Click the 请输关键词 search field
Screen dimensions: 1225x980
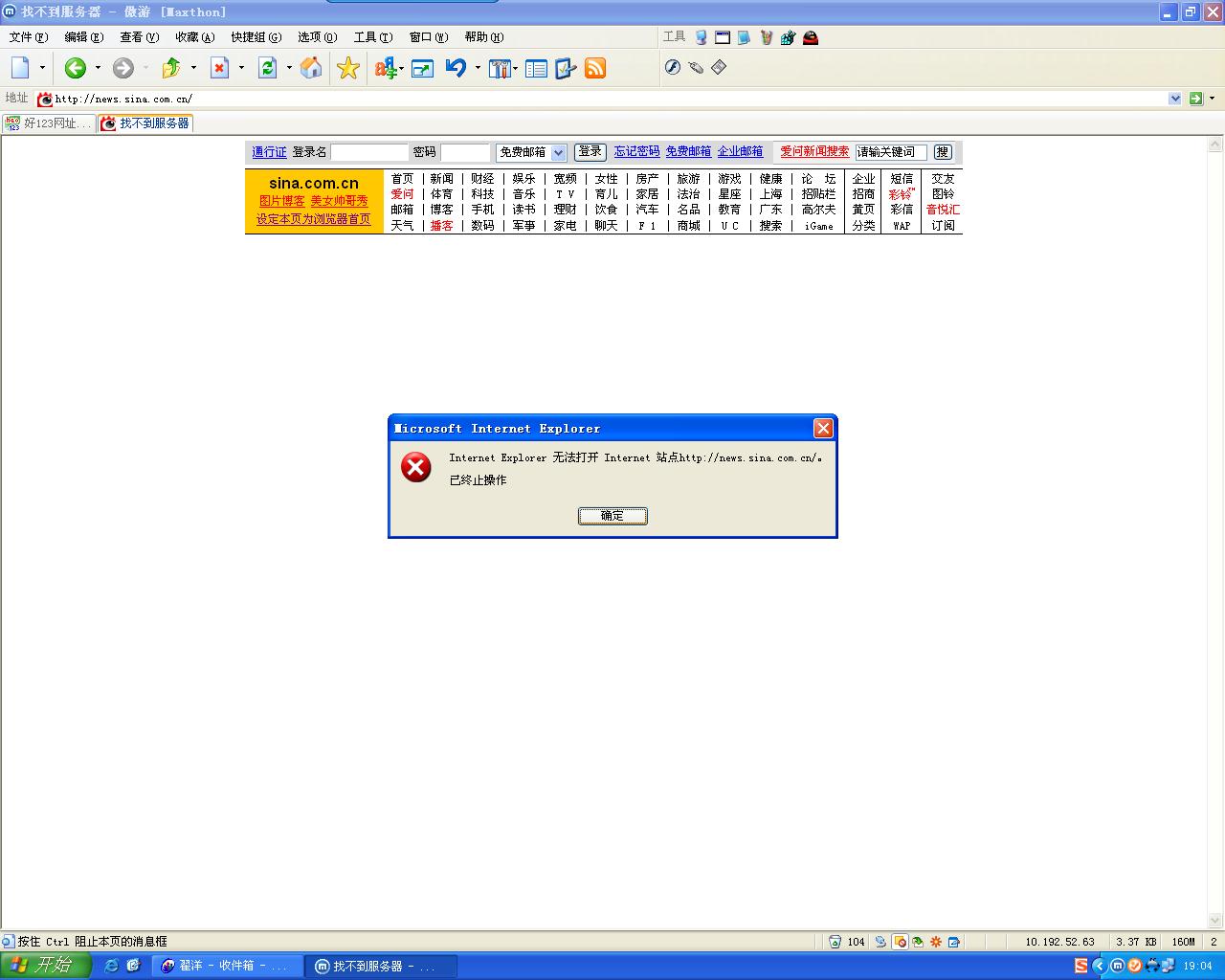tap(891, 152)
